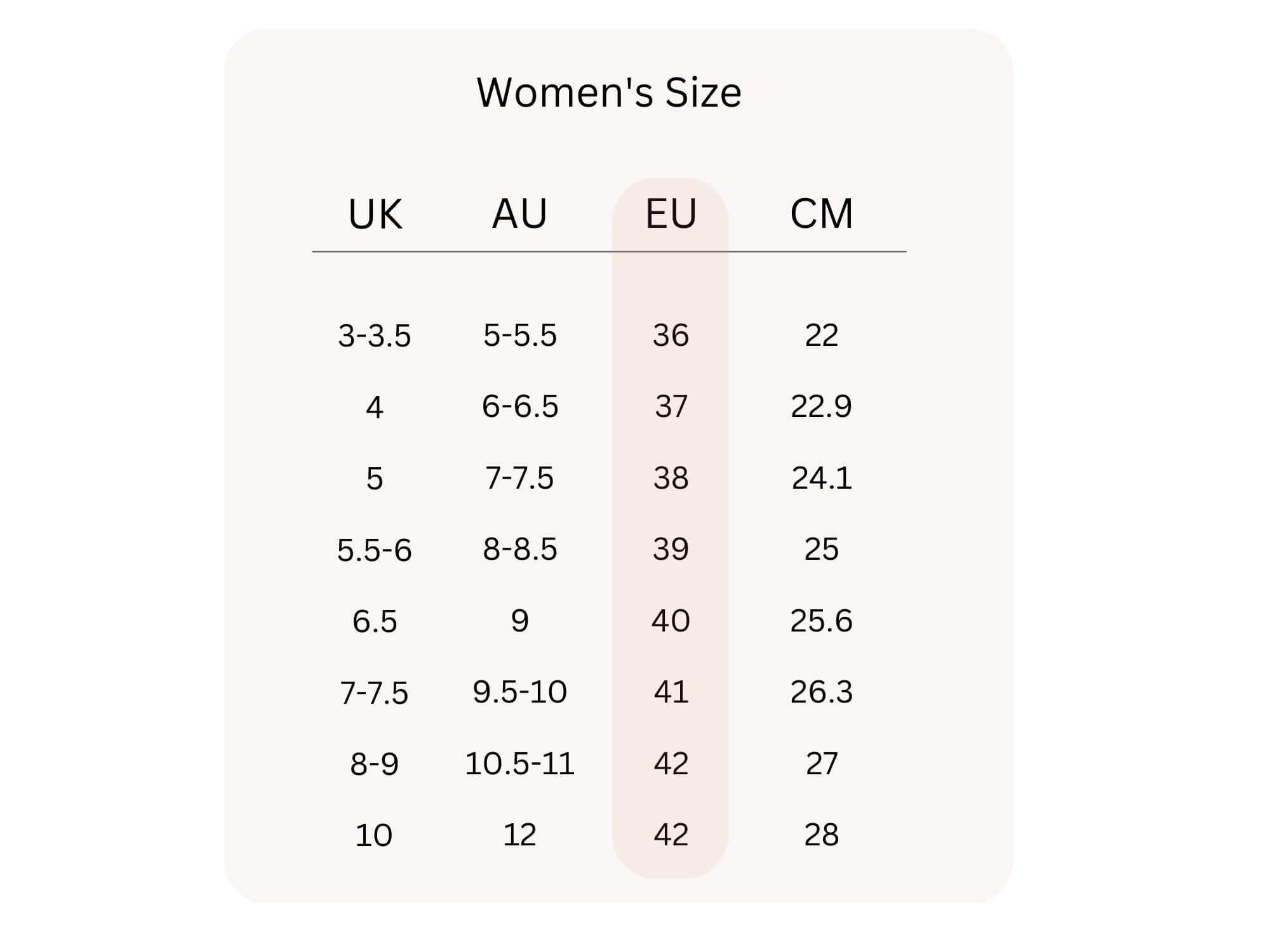Click the highlighted EU column header

[x=671, y=213]
